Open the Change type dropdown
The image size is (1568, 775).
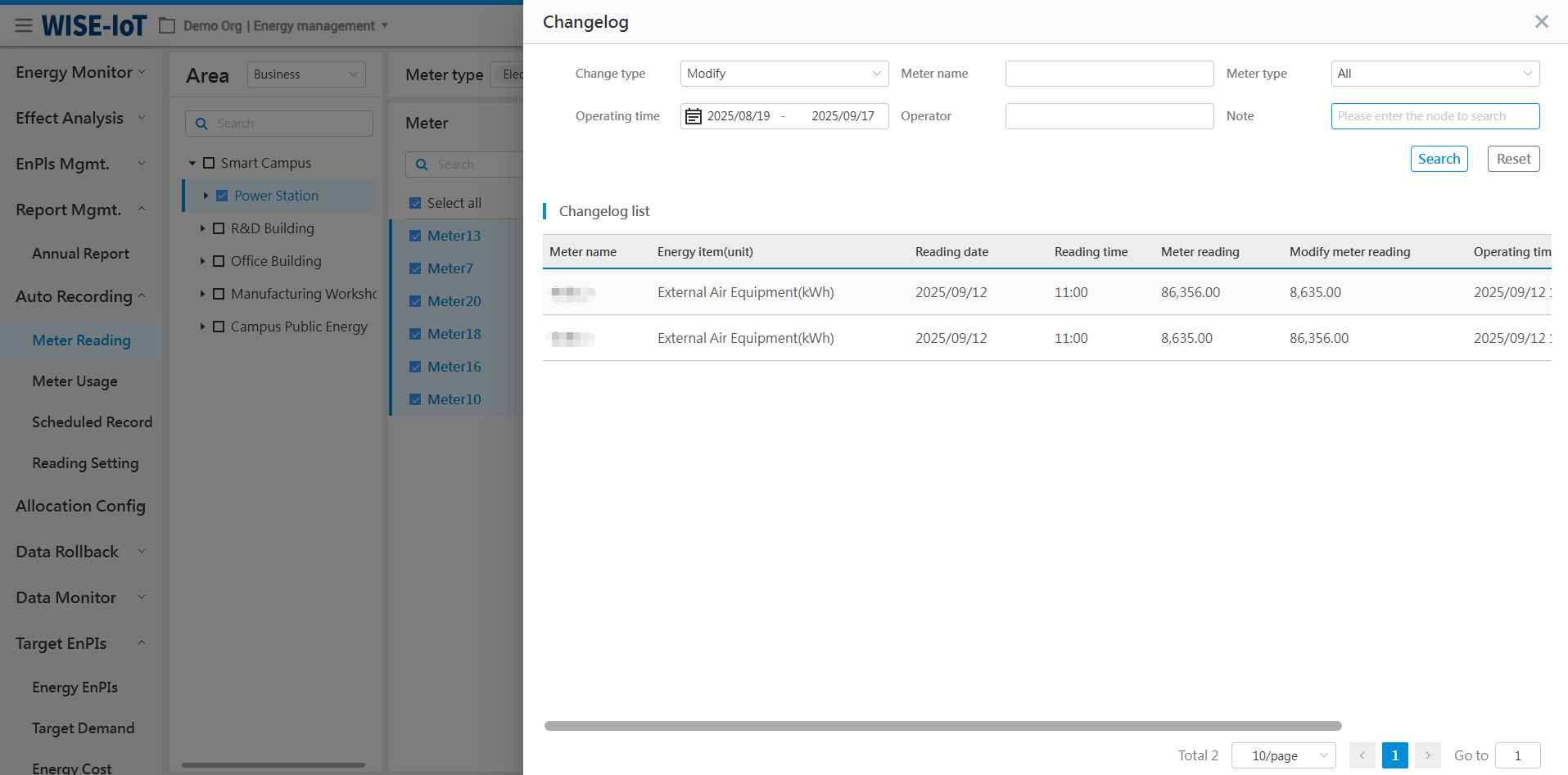784,74
